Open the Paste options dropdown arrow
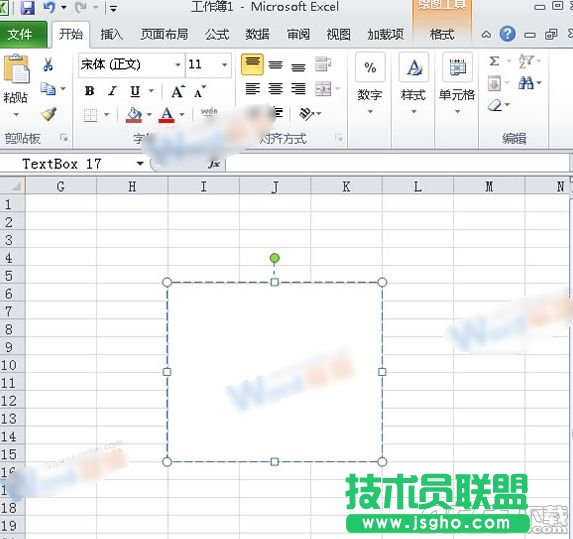The image size is (573, 539). click(16, 115)
